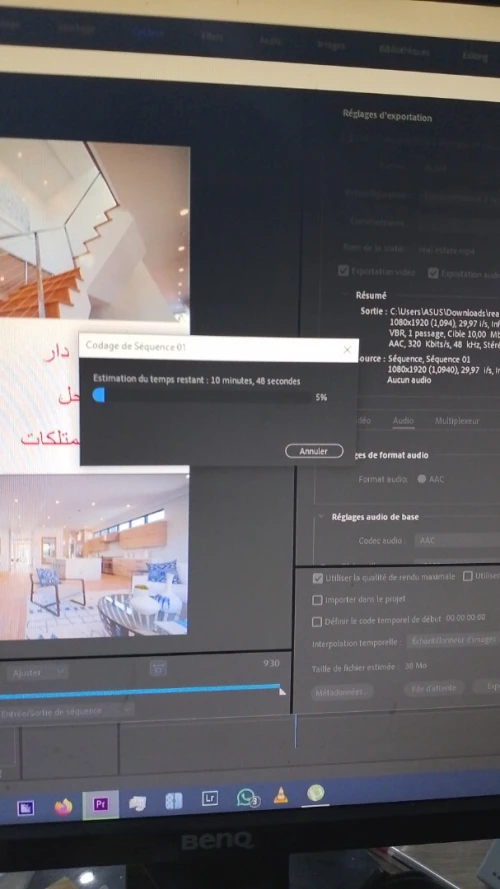Open the Entrée/Sortie de séquence dropdown
This screenshot has width=500, height=889.
coord(67,710)
